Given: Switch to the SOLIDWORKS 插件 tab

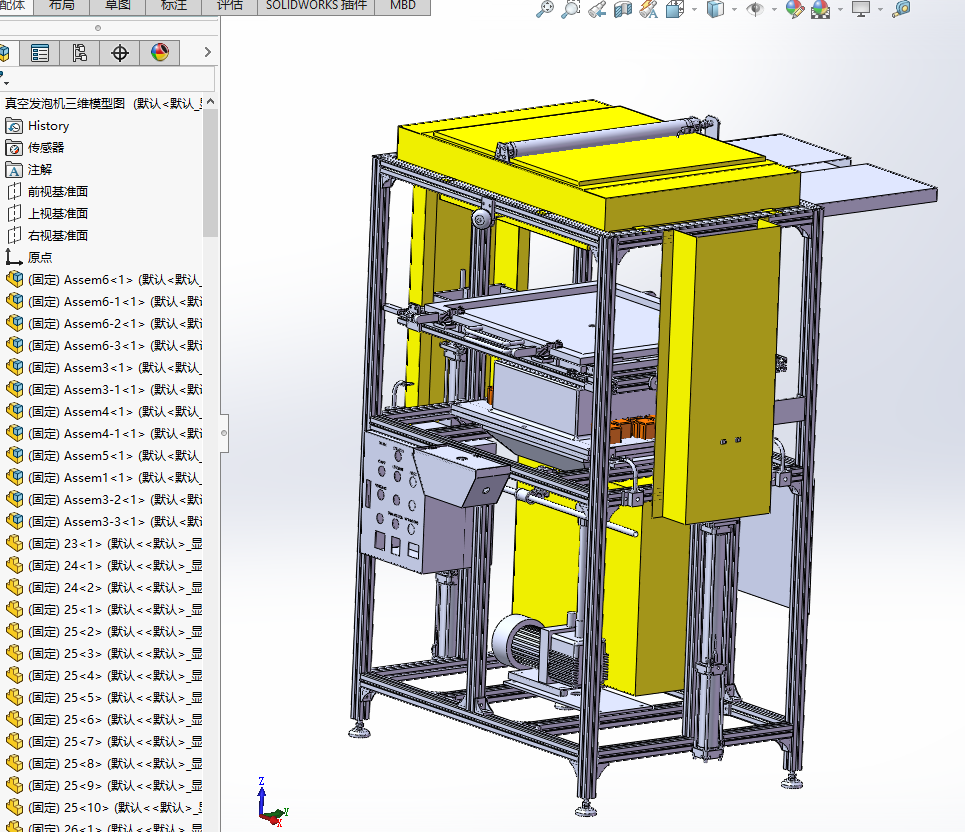Looking at the screenshot, I should [x=316, y=5].
